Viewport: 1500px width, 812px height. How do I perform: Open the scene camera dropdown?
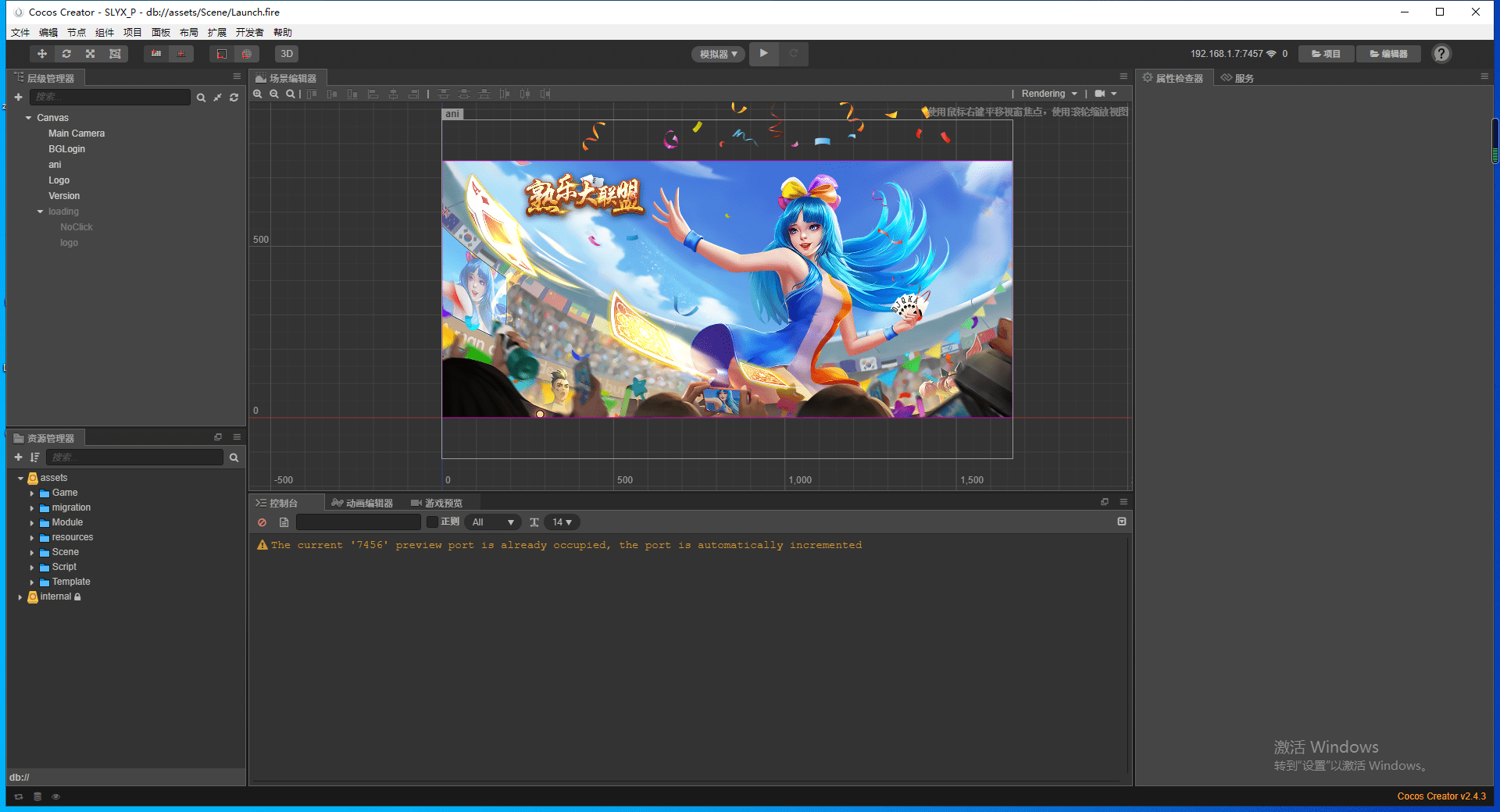click(1105, 94)
